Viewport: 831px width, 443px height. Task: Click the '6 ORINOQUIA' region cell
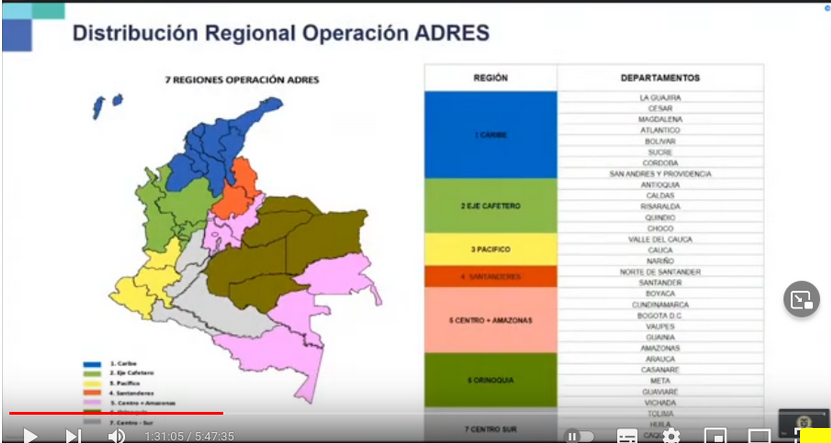[491, 380]
